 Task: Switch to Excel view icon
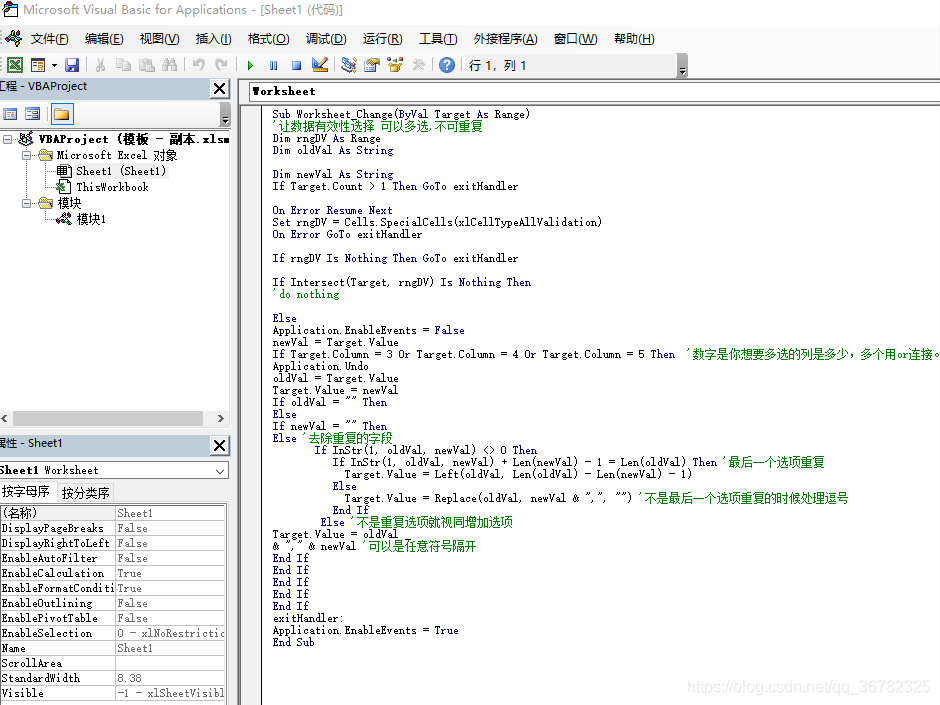point(15,65)
